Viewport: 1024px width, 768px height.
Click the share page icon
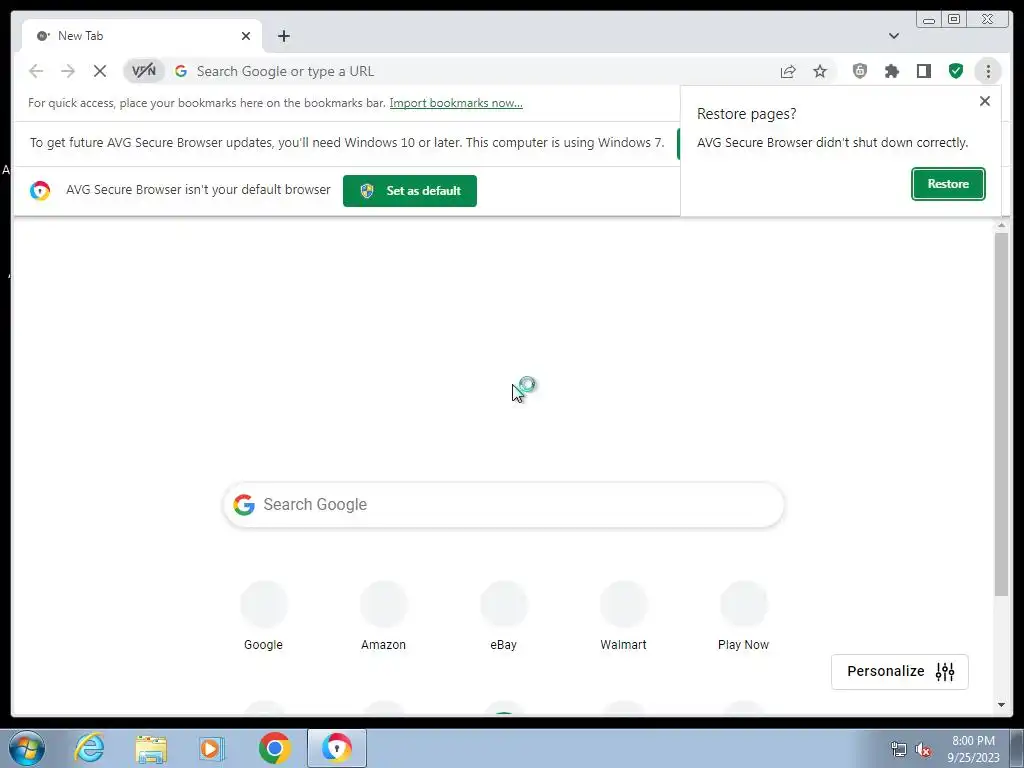tap(788, 71)
